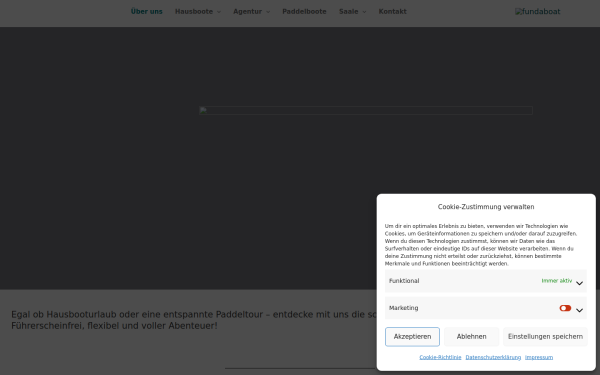
Task: Click the Marketing category label
Action: [403, 308]
